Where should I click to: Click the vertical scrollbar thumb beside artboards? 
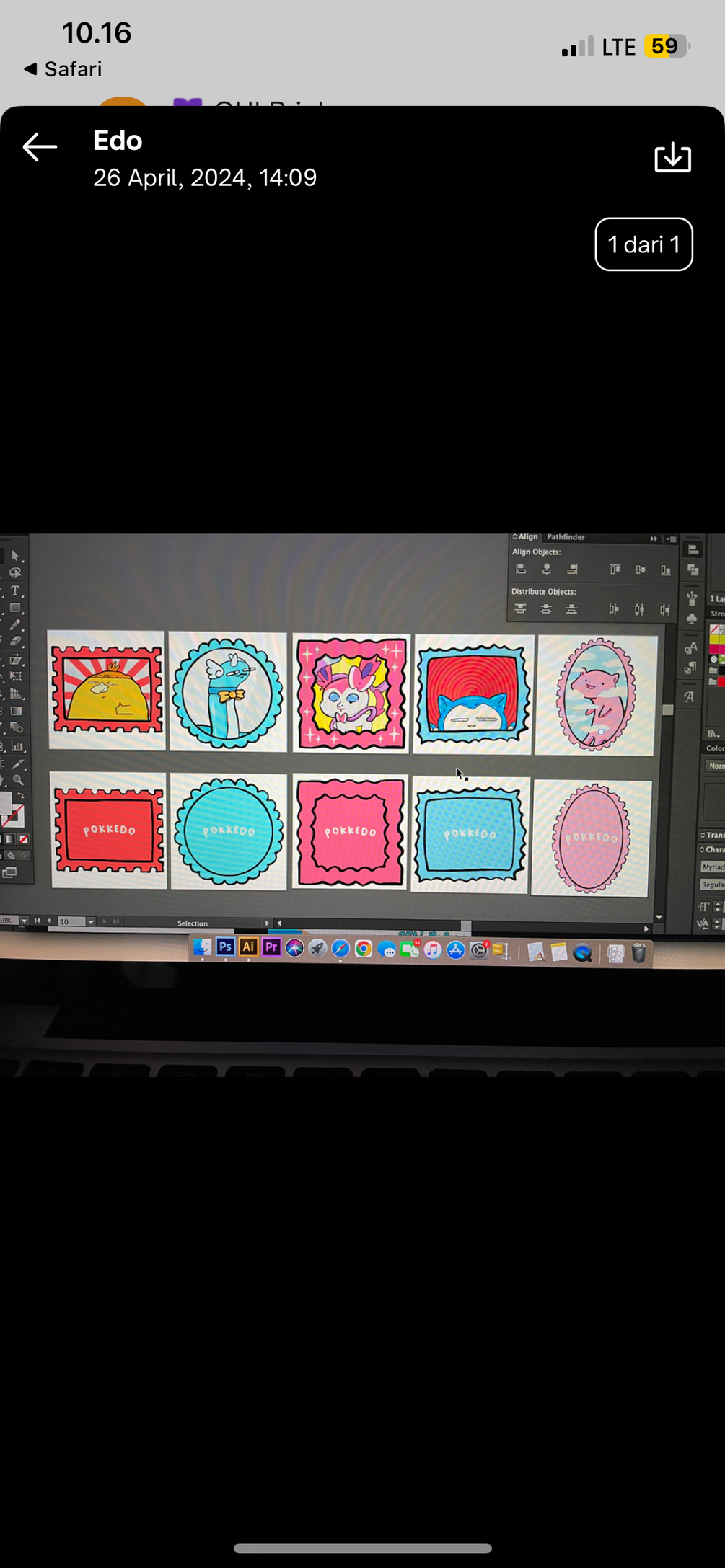pyautogui.click(x=668, y=709)
